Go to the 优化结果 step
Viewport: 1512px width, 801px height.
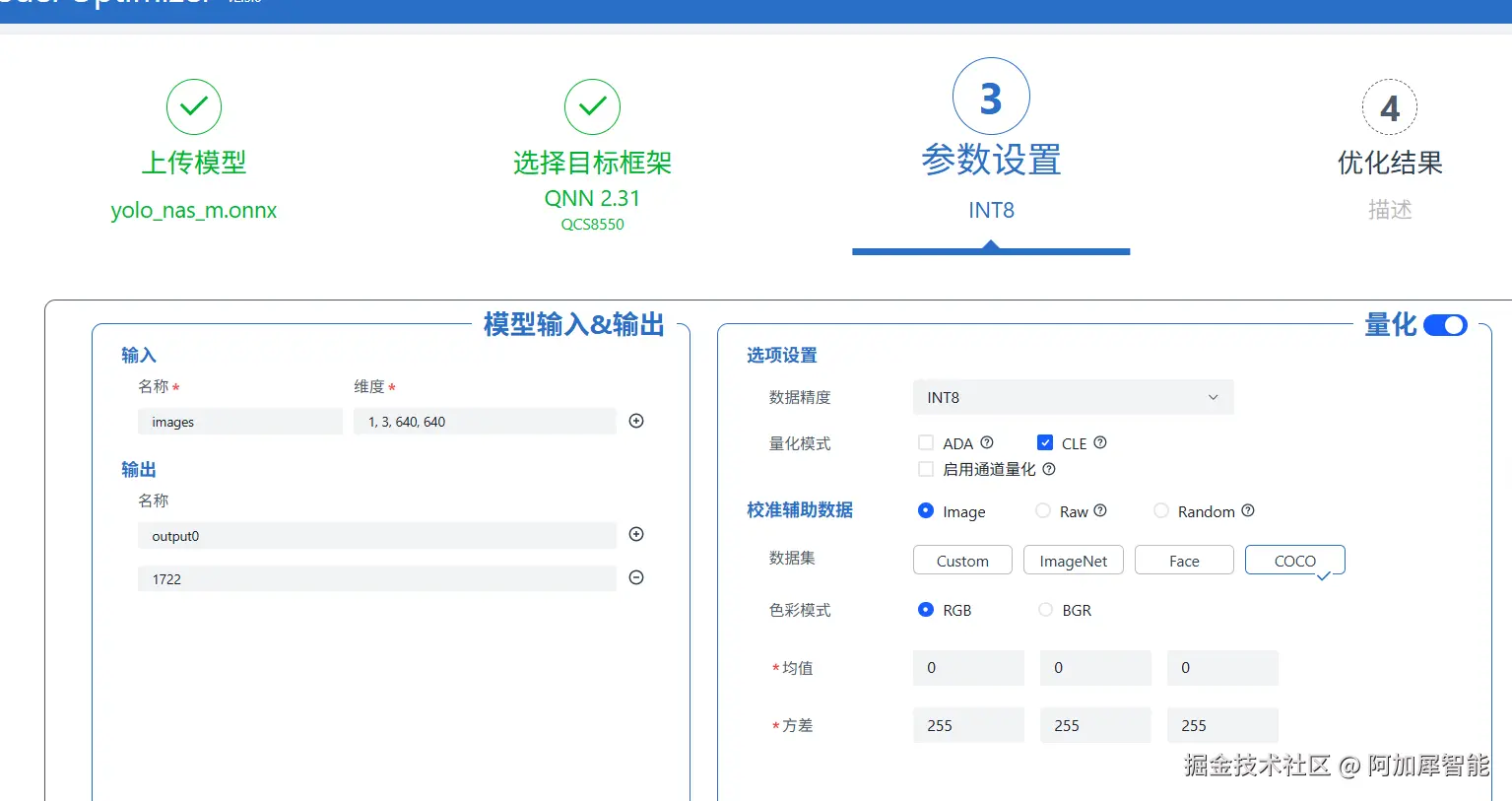click(x=1390, y=163)
